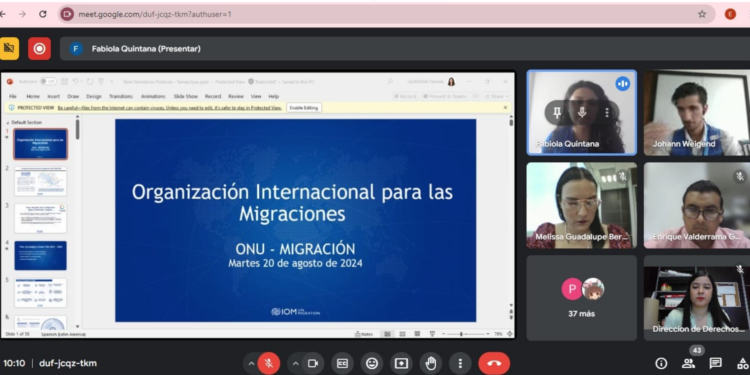
Task: Switch to Reading View icon
Action: click(417, 334)
